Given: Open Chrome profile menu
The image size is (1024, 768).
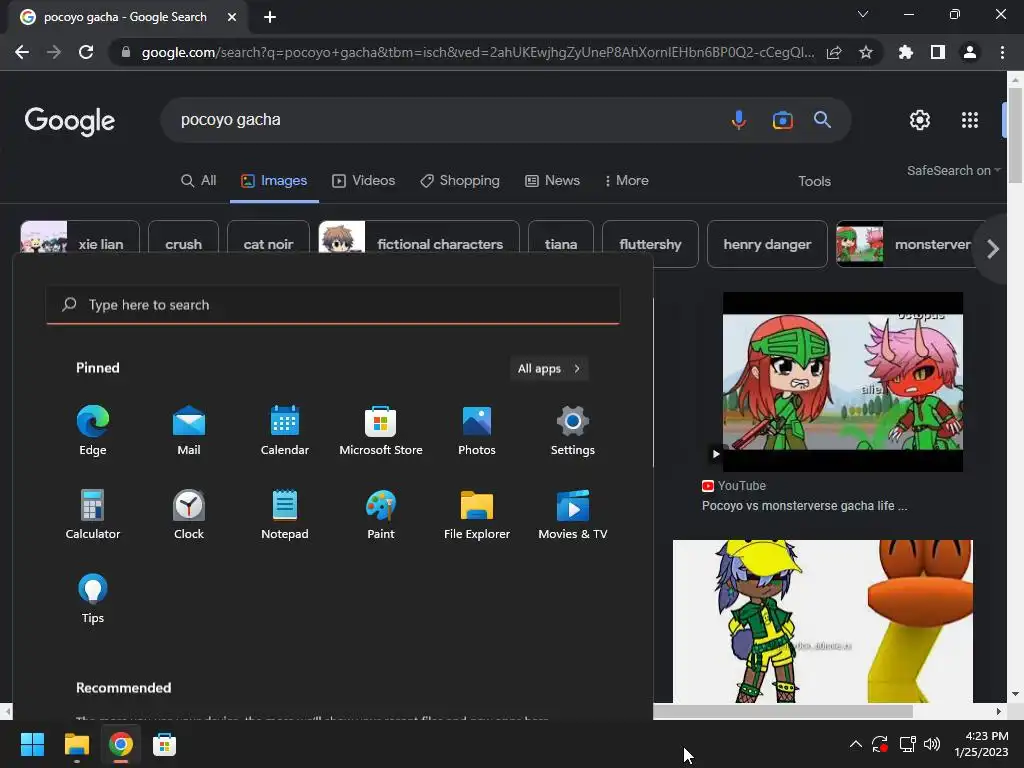Looking at the screenshot, I should click(x=970, y=52).
